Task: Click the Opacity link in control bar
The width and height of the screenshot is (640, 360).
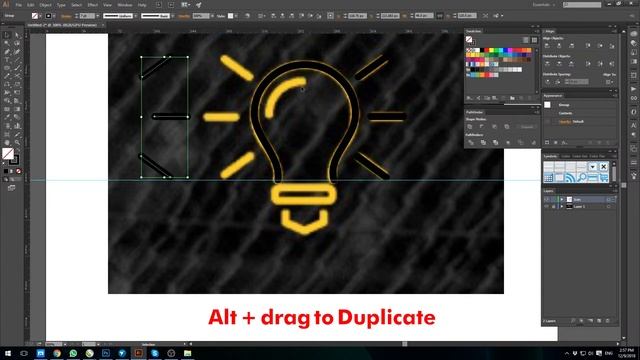Action: [183, 16]
